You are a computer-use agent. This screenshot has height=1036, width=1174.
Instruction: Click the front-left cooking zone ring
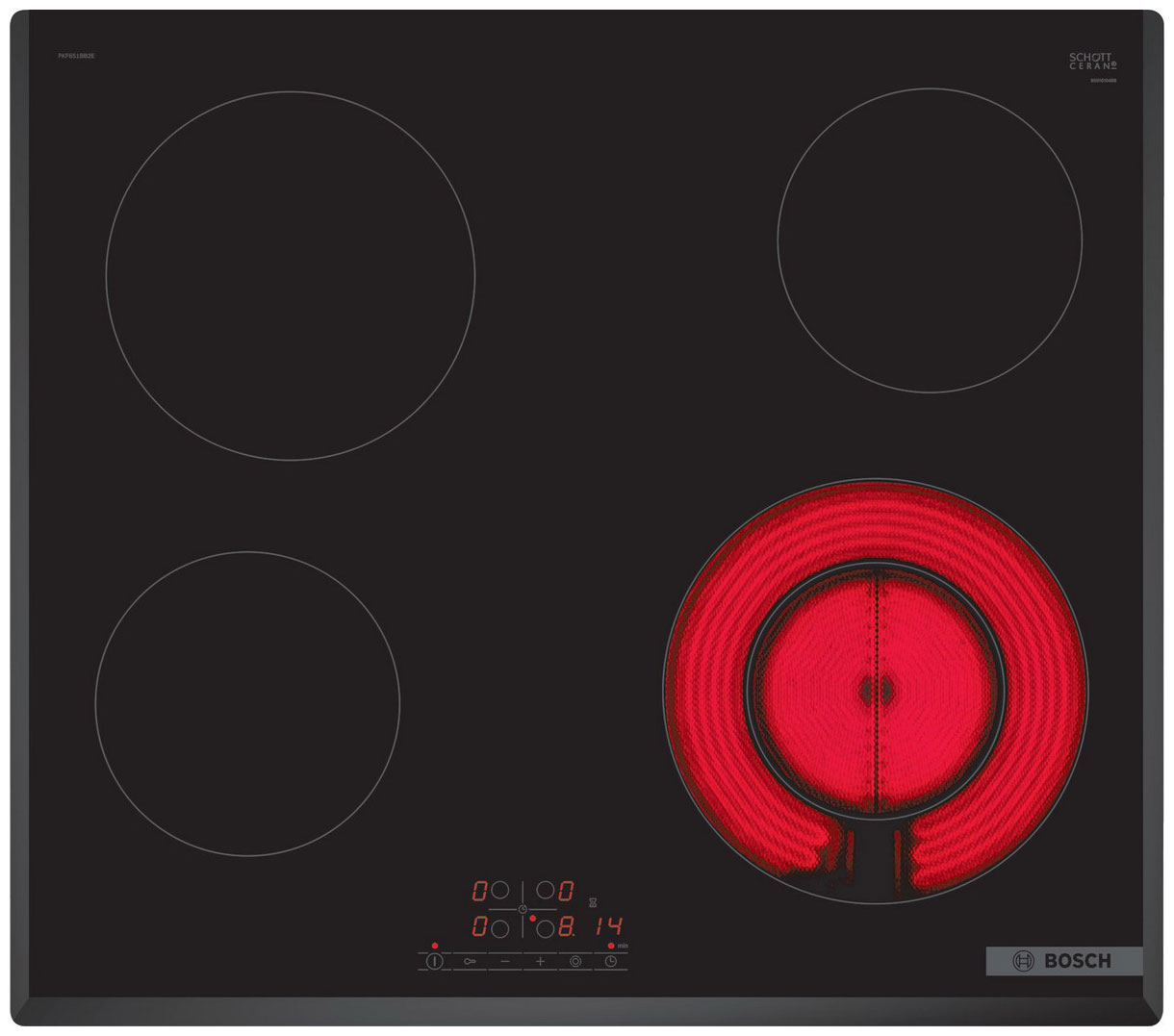(x=247, y=704)
